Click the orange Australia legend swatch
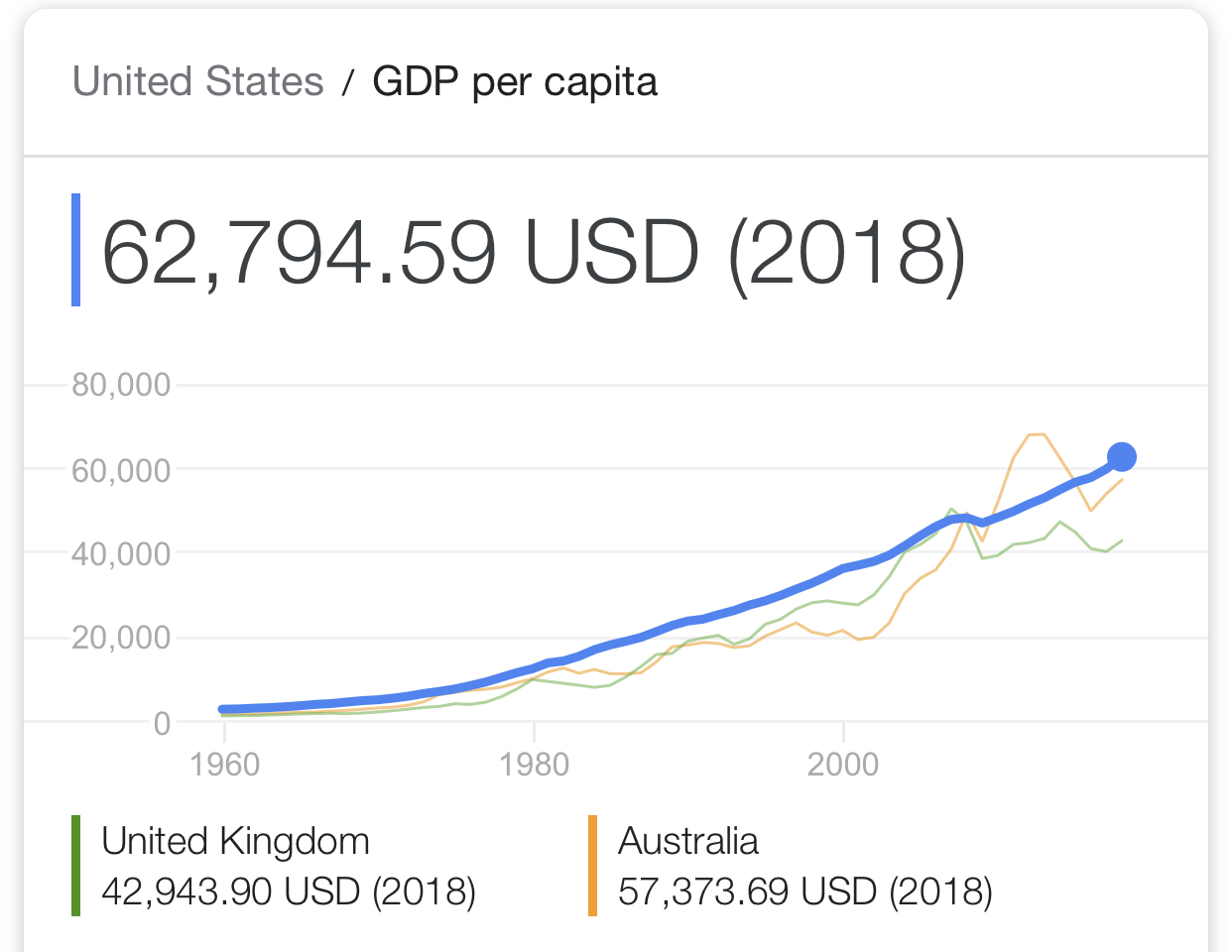 [592, 866]
